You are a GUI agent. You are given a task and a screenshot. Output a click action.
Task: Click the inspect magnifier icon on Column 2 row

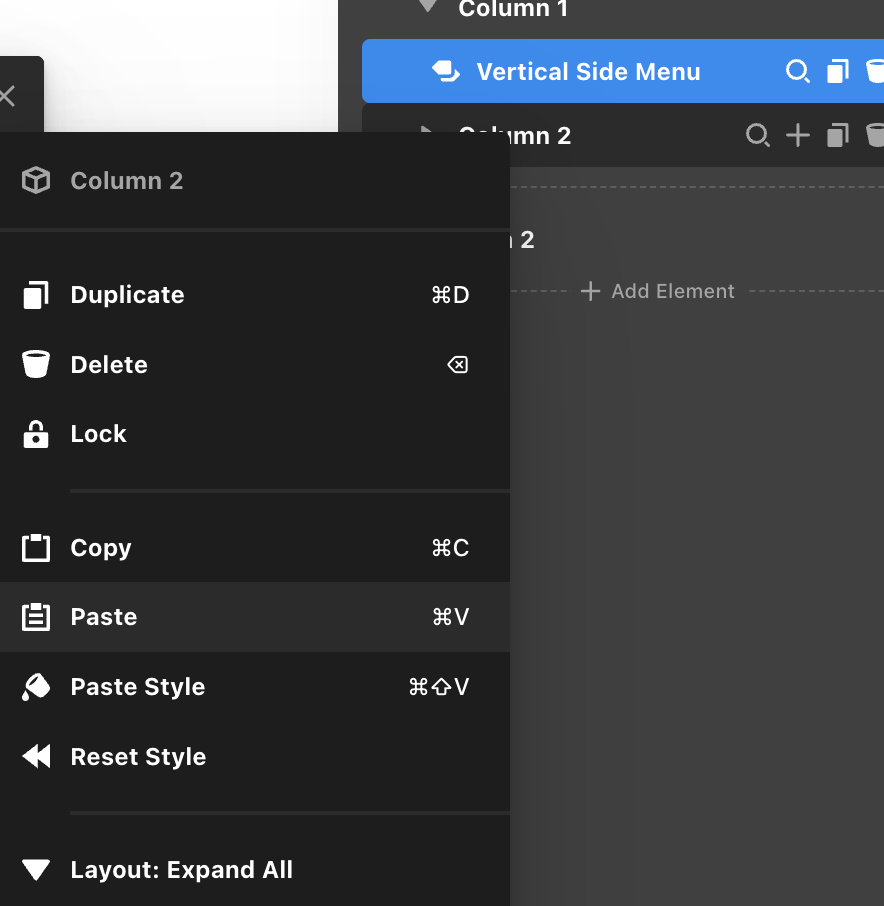point(758,136)
